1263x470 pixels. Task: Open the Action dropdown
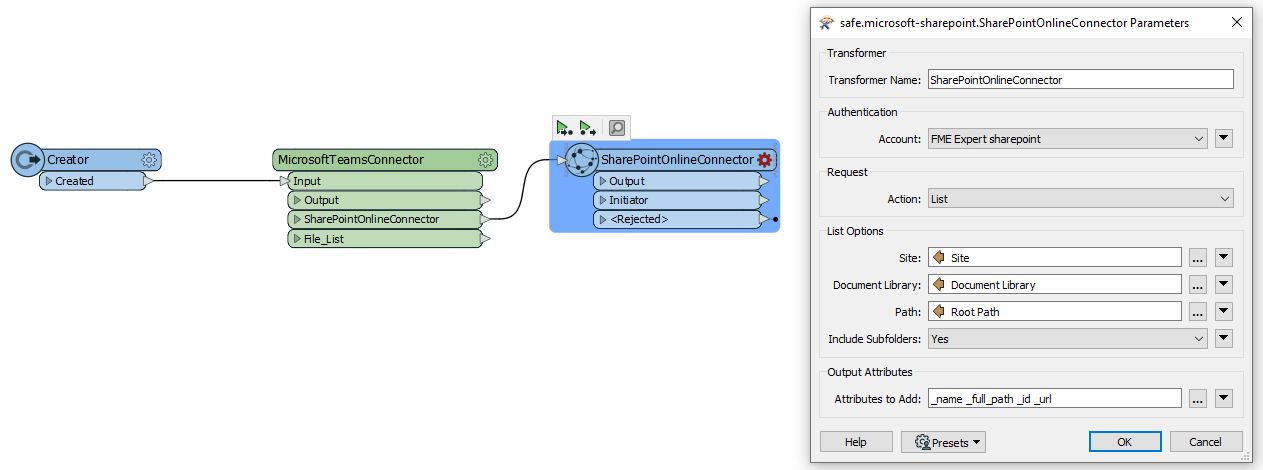pyautogui.click(x=1080, y=199)
